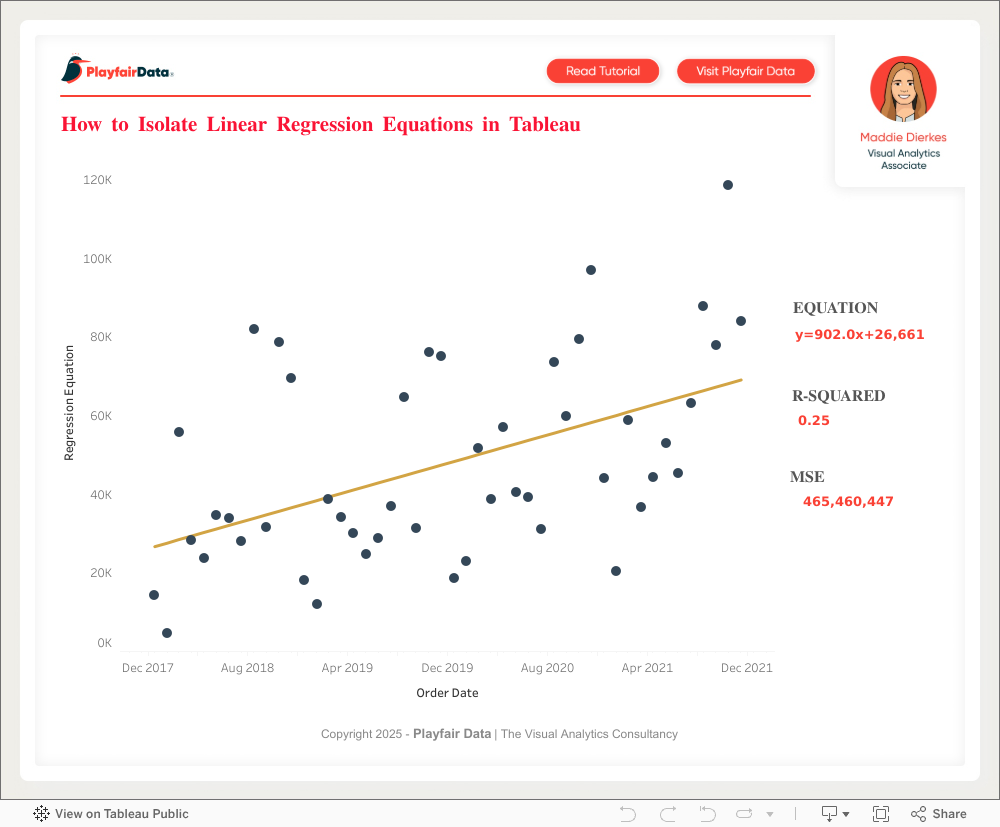Click the golden regression trend line
Screen dimensions: 1000x827
[450, 463]
